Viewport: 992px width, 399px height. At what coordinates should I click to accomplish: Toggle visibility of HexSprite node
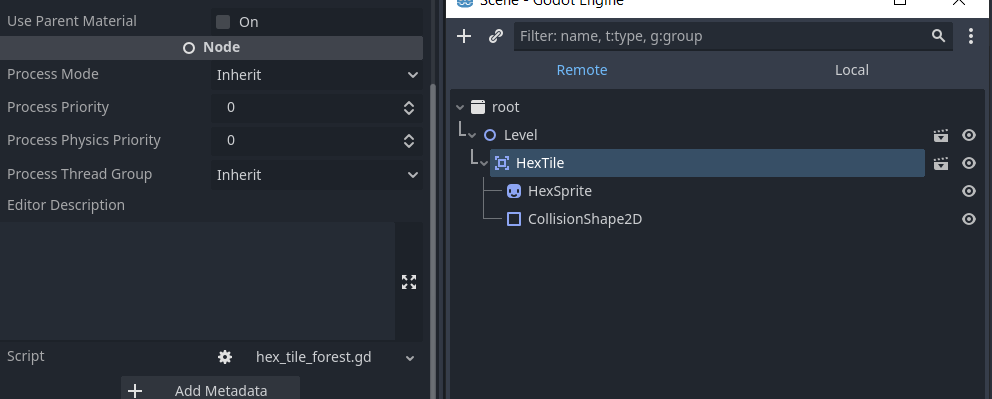[969, 191]
